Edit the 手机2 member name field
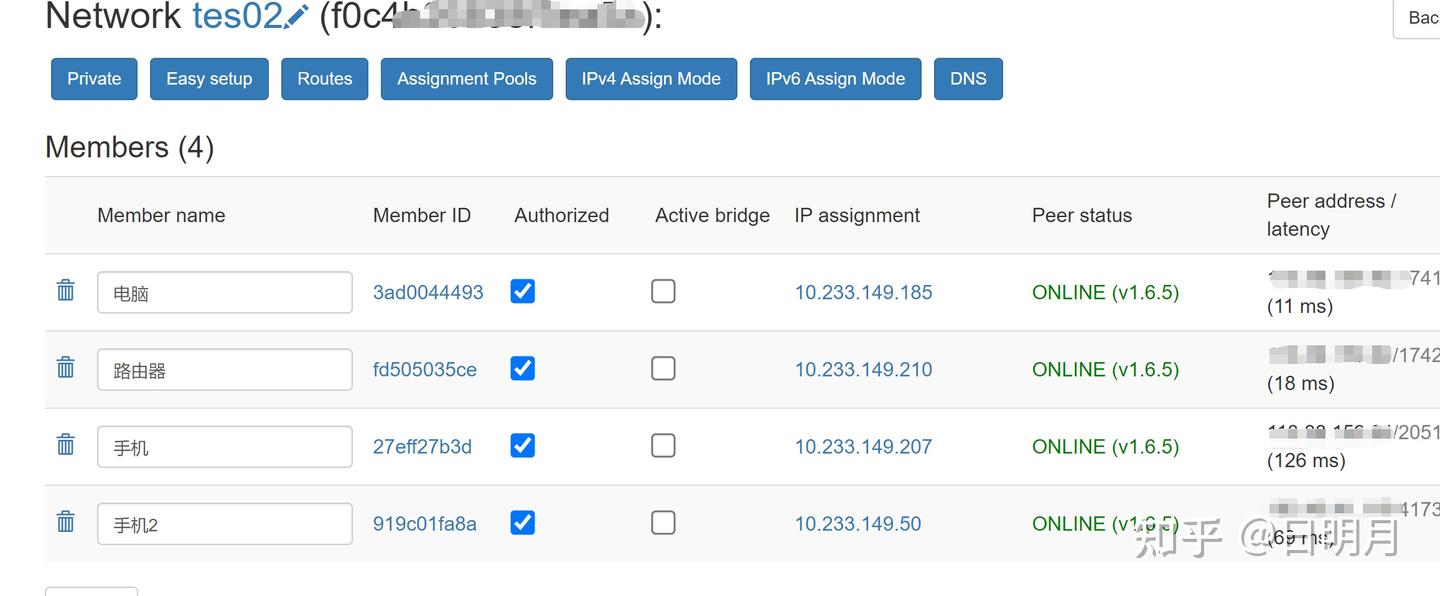The height and width of the screenshot is (596, 1440). pyautogui.click(x=225, y=523)
